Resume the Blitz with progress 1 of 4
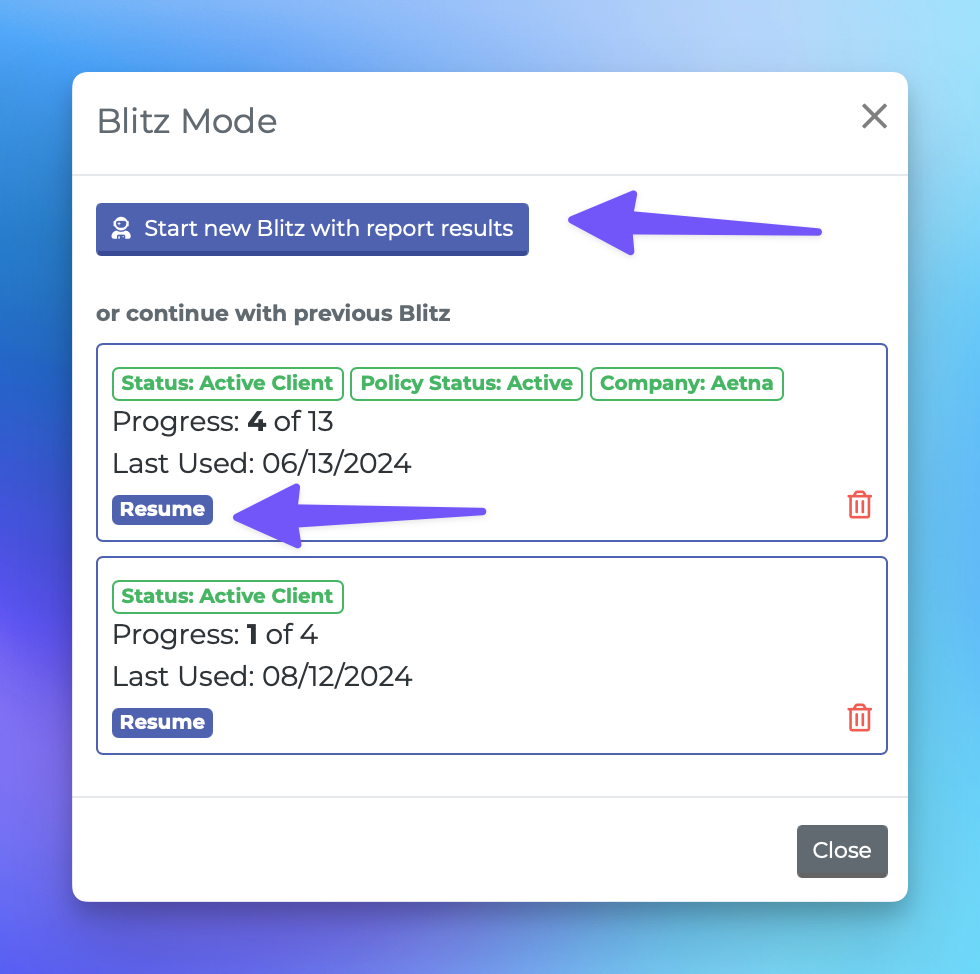980x974 pixels. pos(162,723)
